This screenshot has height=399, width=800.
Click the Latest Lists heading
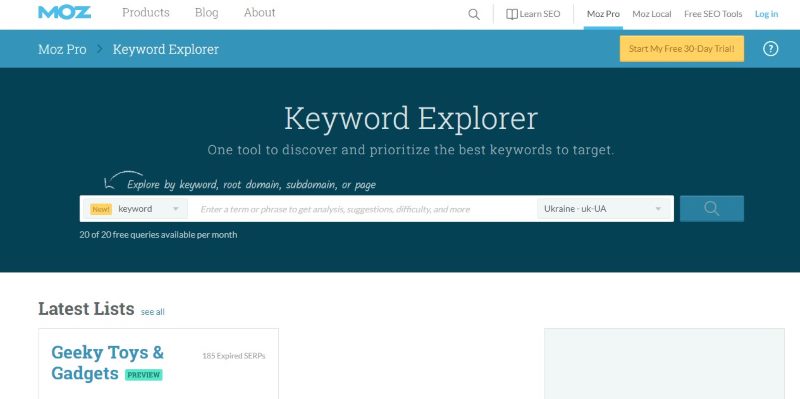pos(86,309)
